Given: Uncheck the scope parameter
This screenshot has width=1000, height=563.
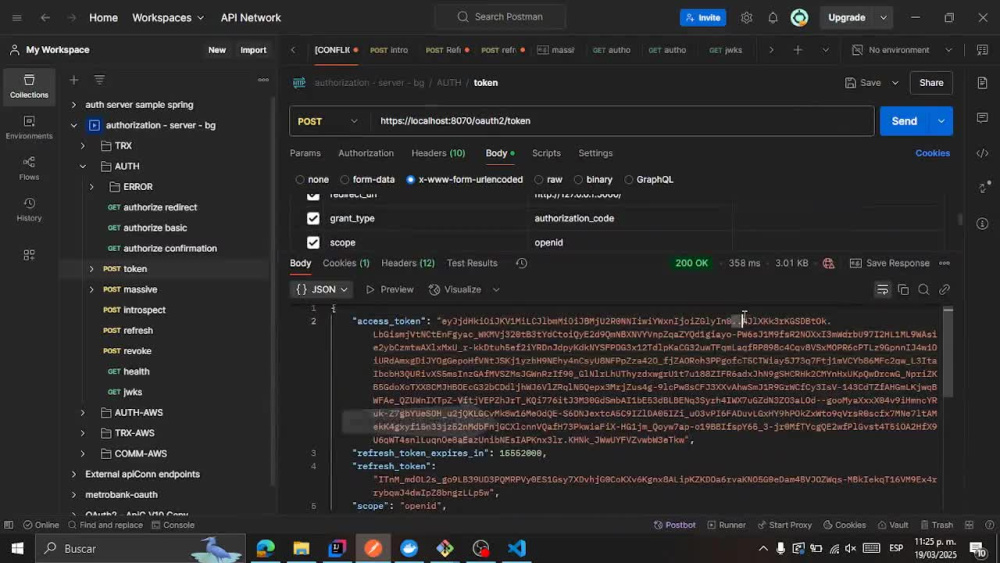Looking at the screenshot, I should pyautogui.click(x=312, y=242).
